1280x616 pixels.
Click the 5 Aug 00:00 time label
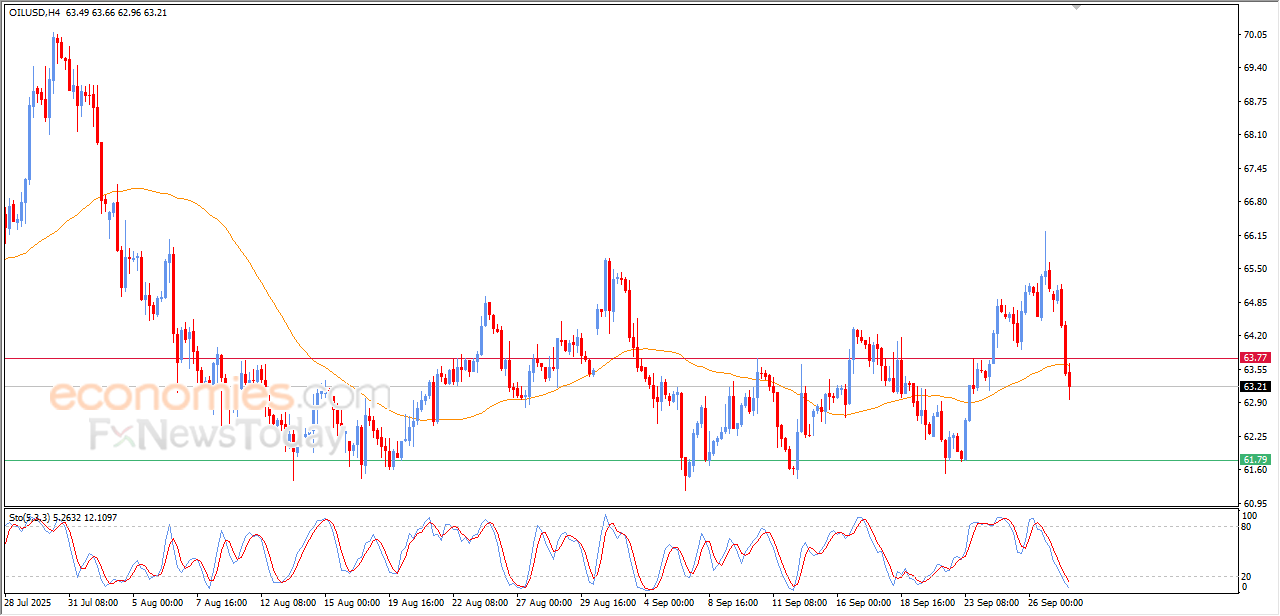click(x=158, y=604)
